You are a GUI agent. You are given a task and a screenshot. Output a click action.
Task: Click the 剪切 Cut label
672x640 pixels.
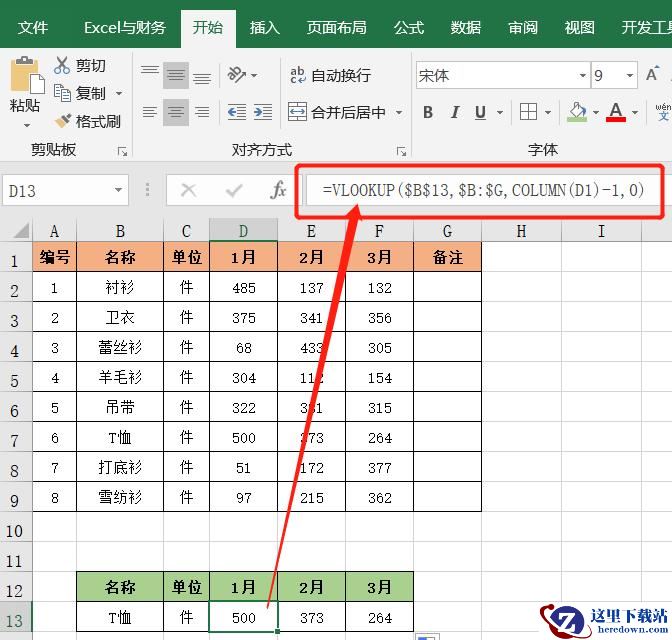pyautogui.click(x=90, y=66)
